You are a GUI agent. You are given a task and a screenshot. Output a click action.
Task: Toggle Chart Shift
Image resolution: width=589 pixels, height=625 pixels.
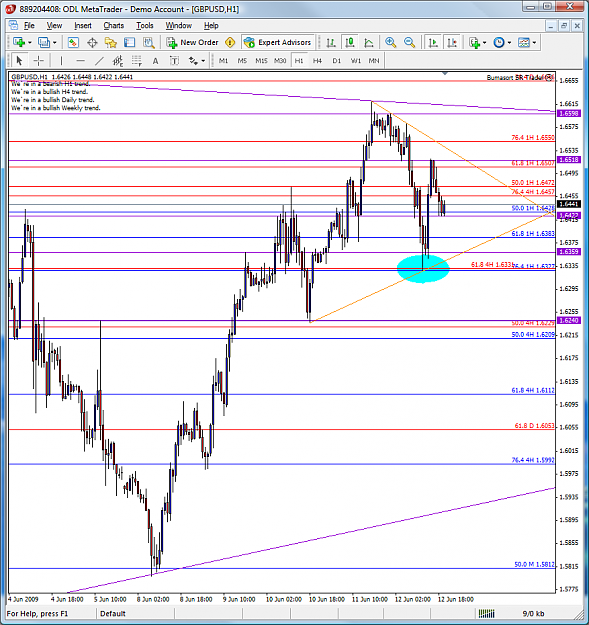pos(452,42)
